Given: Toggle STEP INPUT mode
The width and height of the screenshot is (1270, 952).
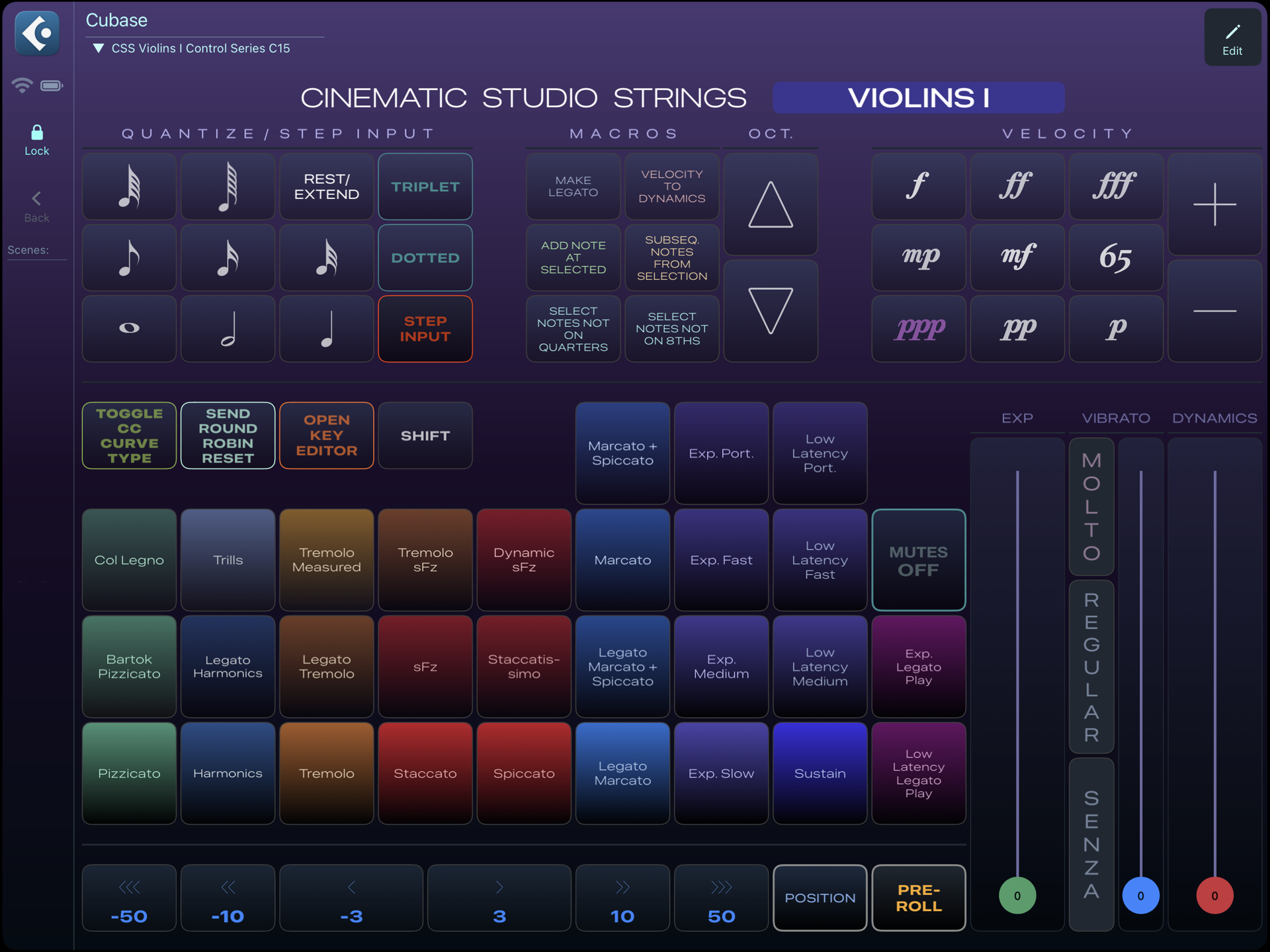Looking at the screenshot, I should tap(425, 328).
